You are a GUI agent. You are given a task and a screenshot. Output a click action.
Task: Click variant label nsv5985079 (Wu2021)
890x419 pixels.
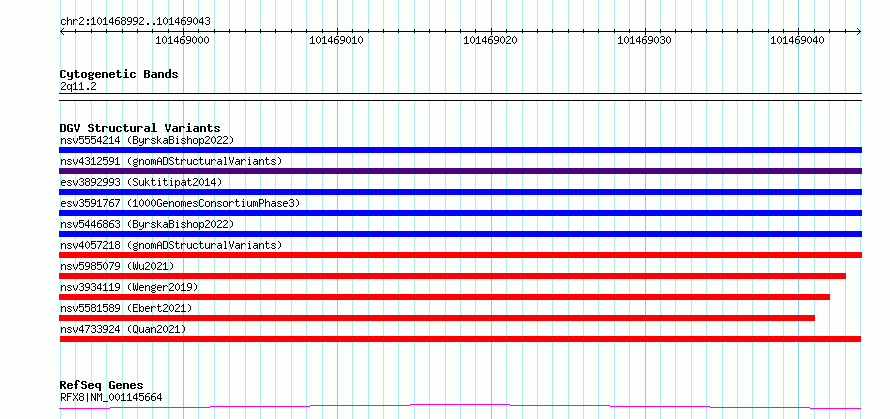click(x=117, y=266)
